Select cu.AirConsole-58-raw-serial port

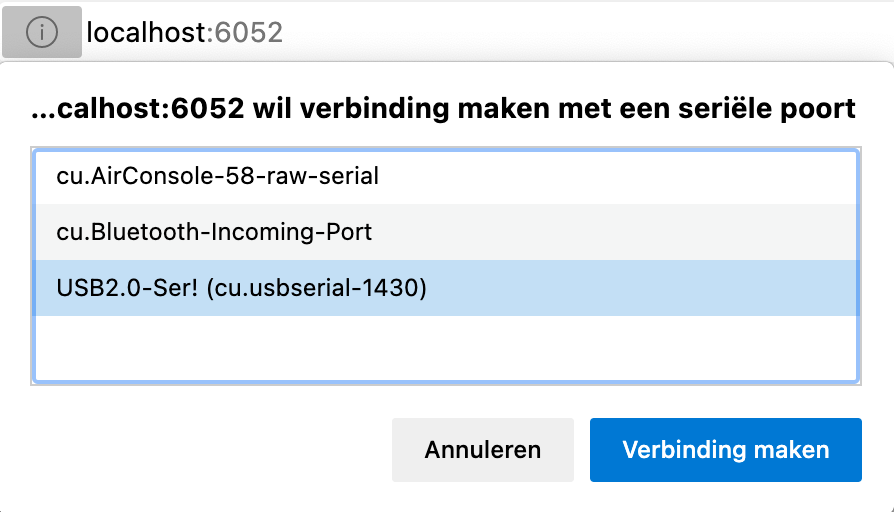pos(446,176)
